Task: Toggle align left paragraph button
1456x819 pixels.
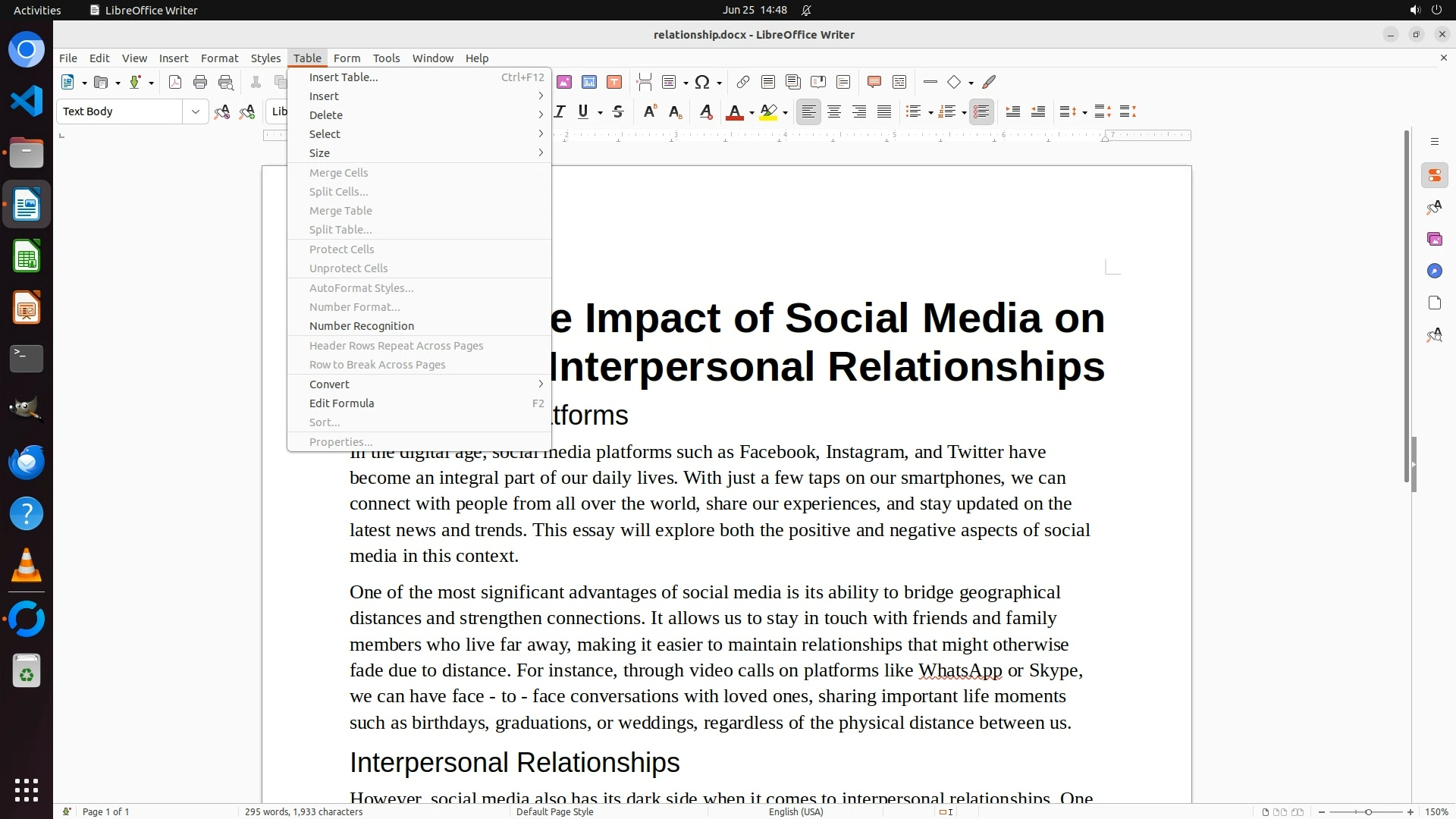Action: tap(809, 111)
